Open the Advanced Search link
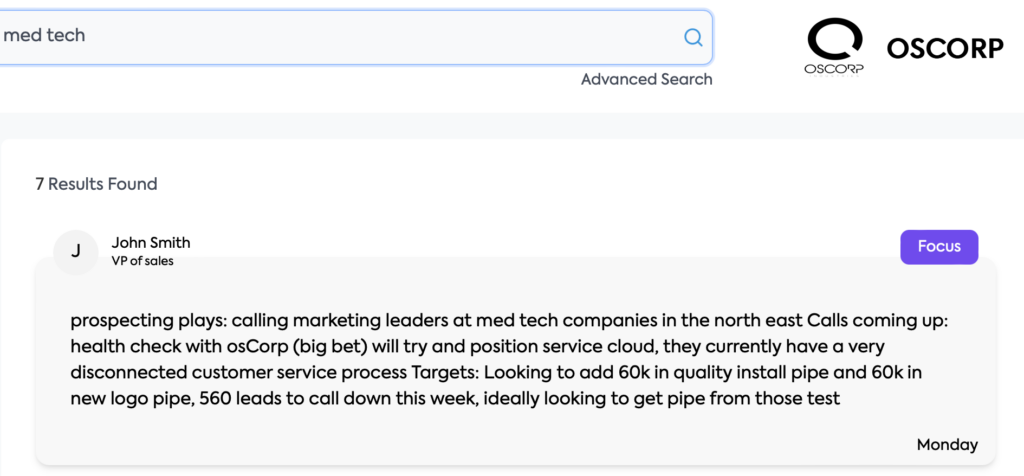This screenshot has height=476, width=1024. tap(647, 80)
